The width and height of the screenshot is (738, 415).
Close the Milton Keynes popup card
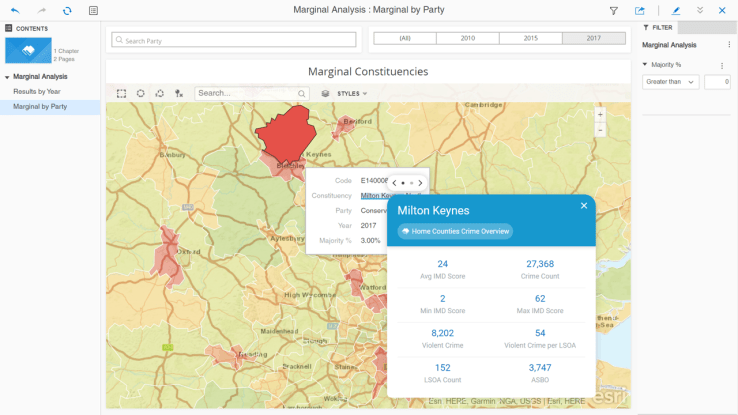pos(584,206)
